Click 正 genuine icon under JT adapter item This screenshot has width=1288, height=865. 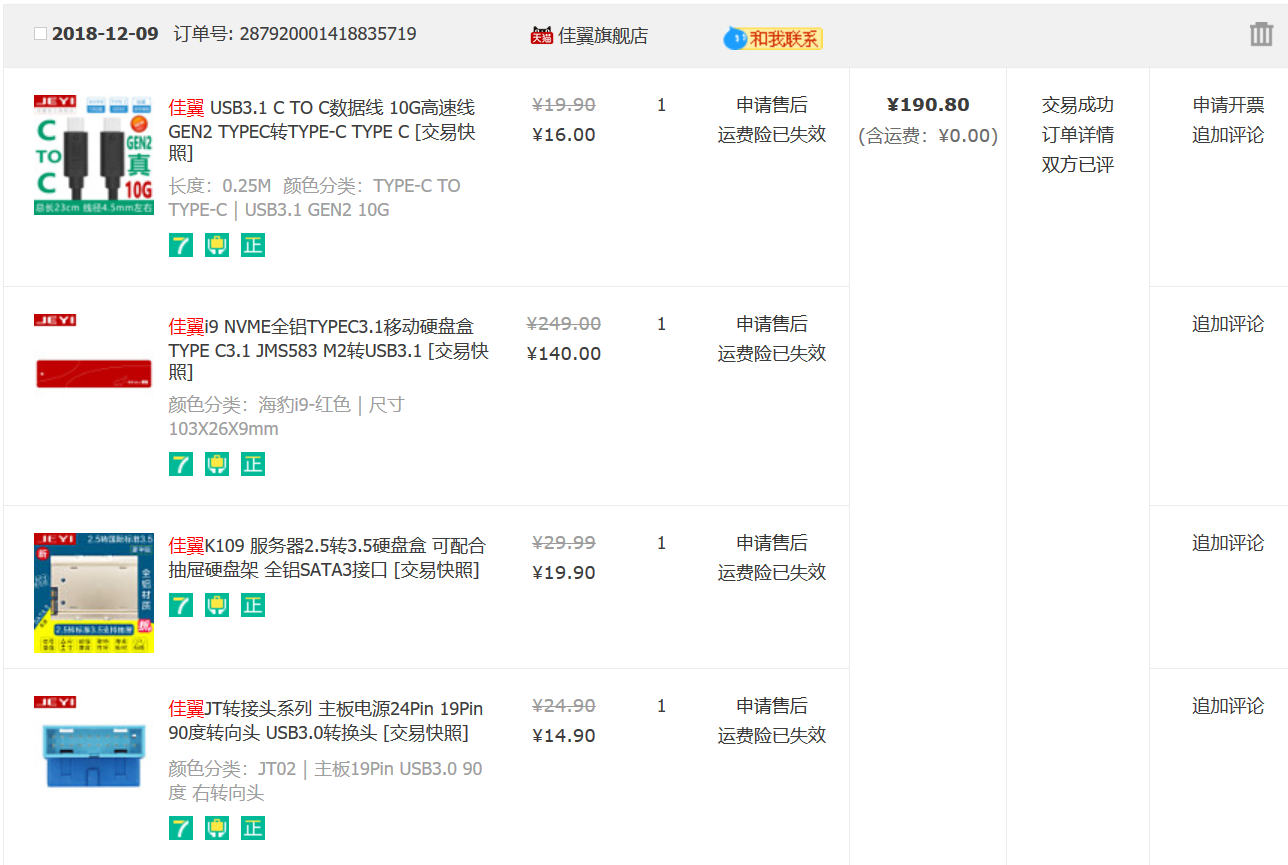click(x=253, y=828)
